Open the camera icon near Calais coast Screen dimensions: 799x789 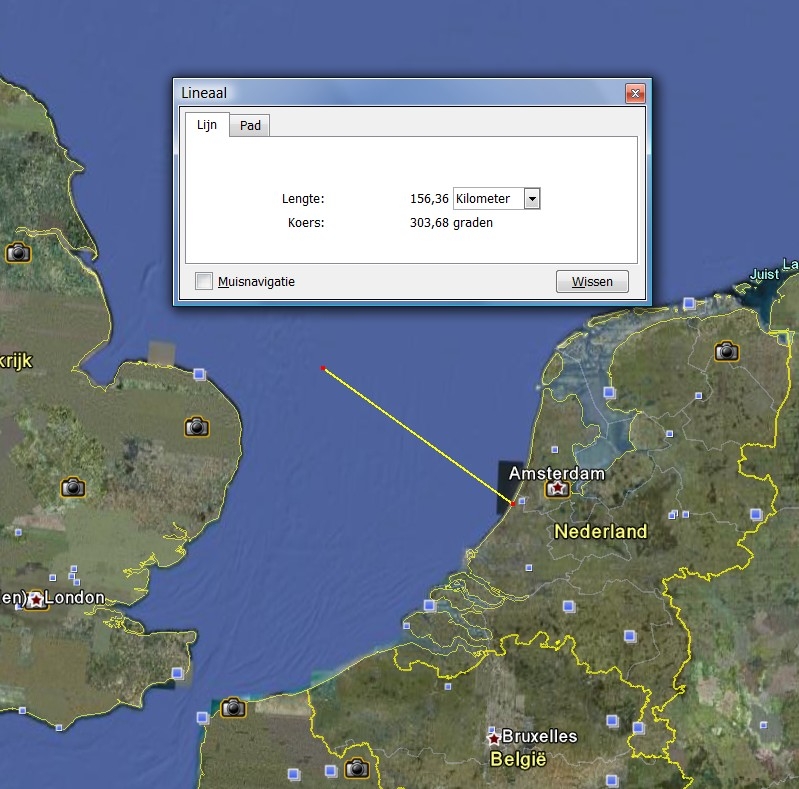tap(233, 707)
